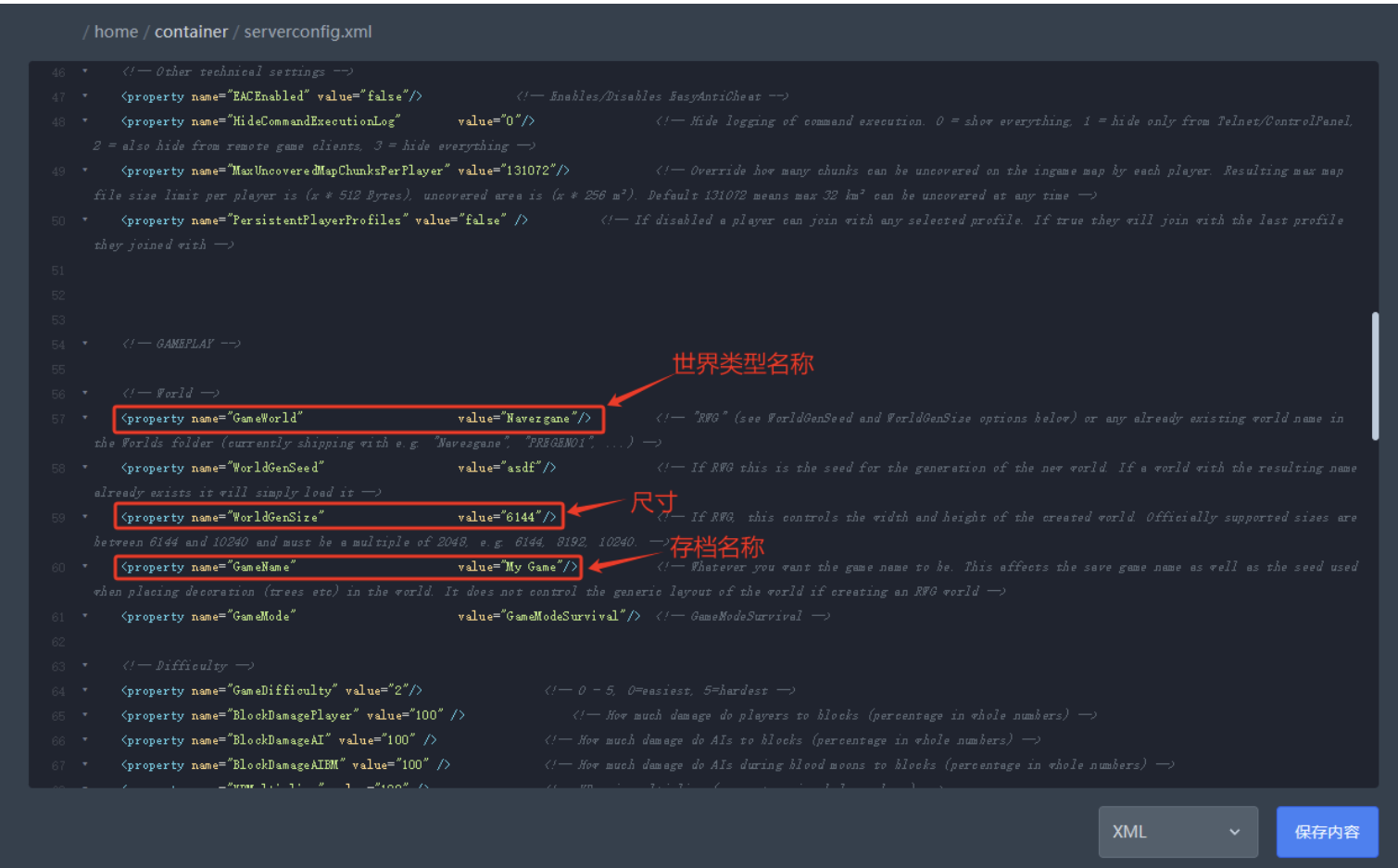
Task: Collapse fold arrow on line 58
Action: 84,468
